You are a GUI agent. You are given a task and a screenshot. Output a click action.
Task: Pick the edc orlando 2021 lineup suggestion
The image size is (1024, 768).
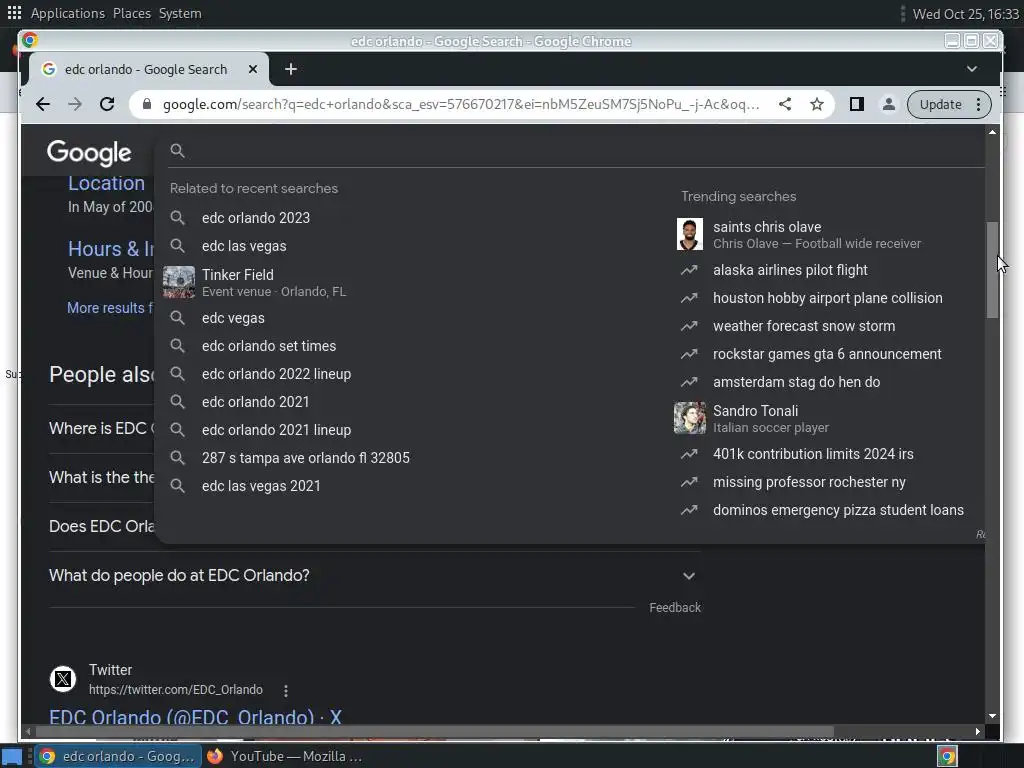point(276,430)
